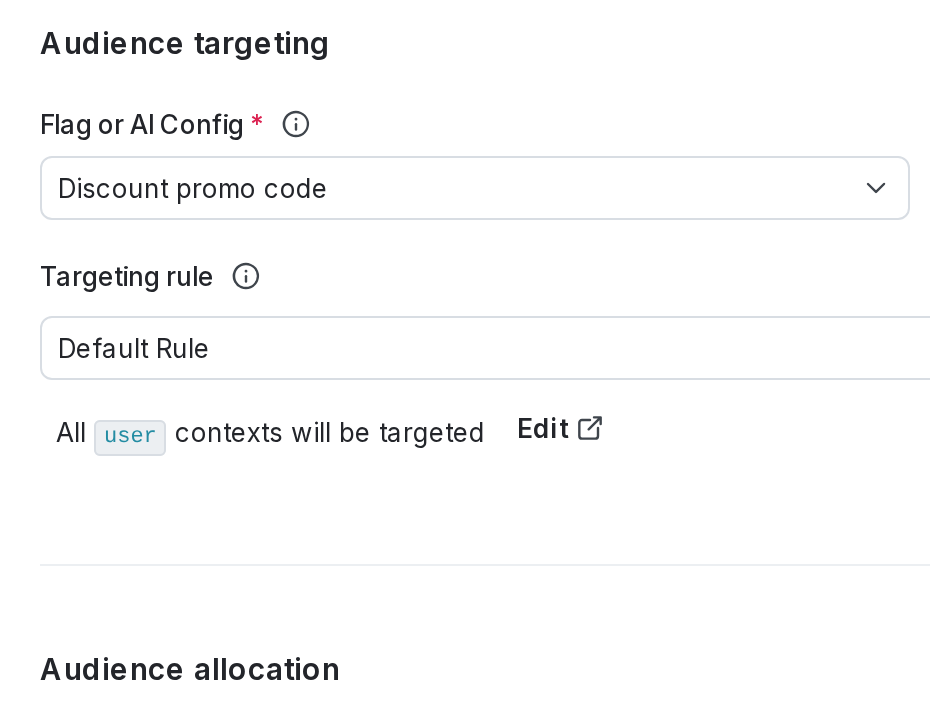Open the targeting rule editor via Edit
This screenshot has width=930, height=706.
point(542,429)
